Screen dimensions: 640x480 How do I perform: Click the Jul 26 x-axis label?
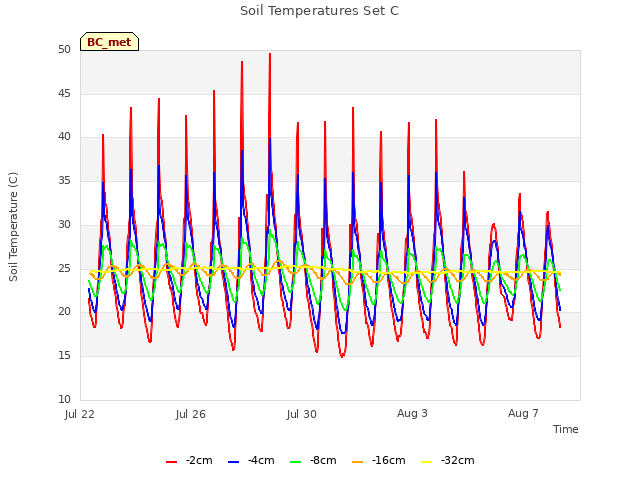click(x=191, y=414)
